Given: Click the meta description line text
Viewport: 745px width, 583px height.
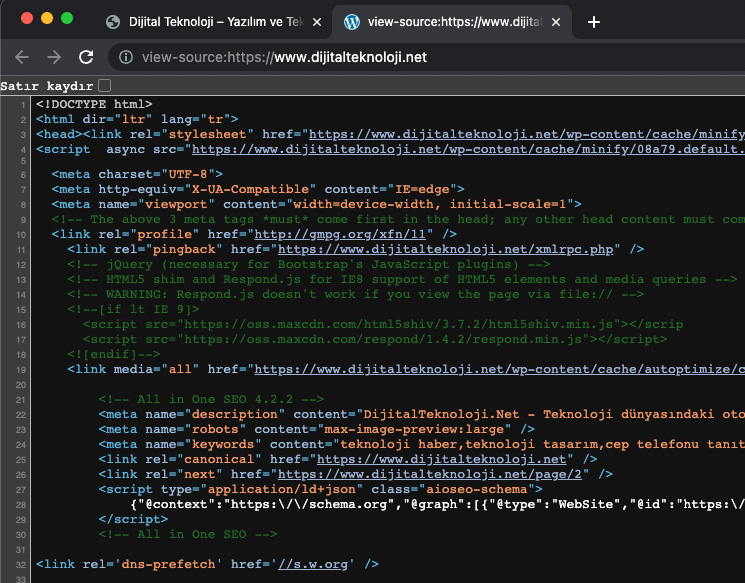Looking at the screenshot, I should point(421,414).
